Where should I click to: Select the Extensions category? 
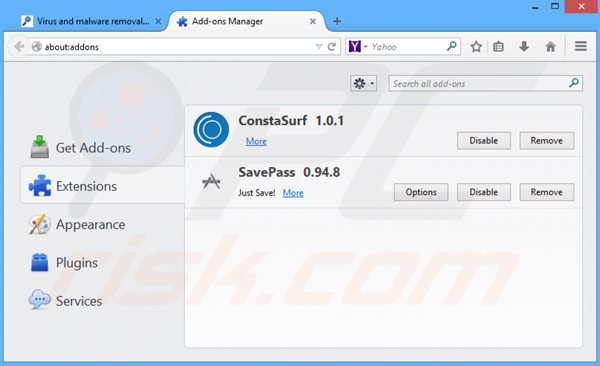[x=102, y=185]
